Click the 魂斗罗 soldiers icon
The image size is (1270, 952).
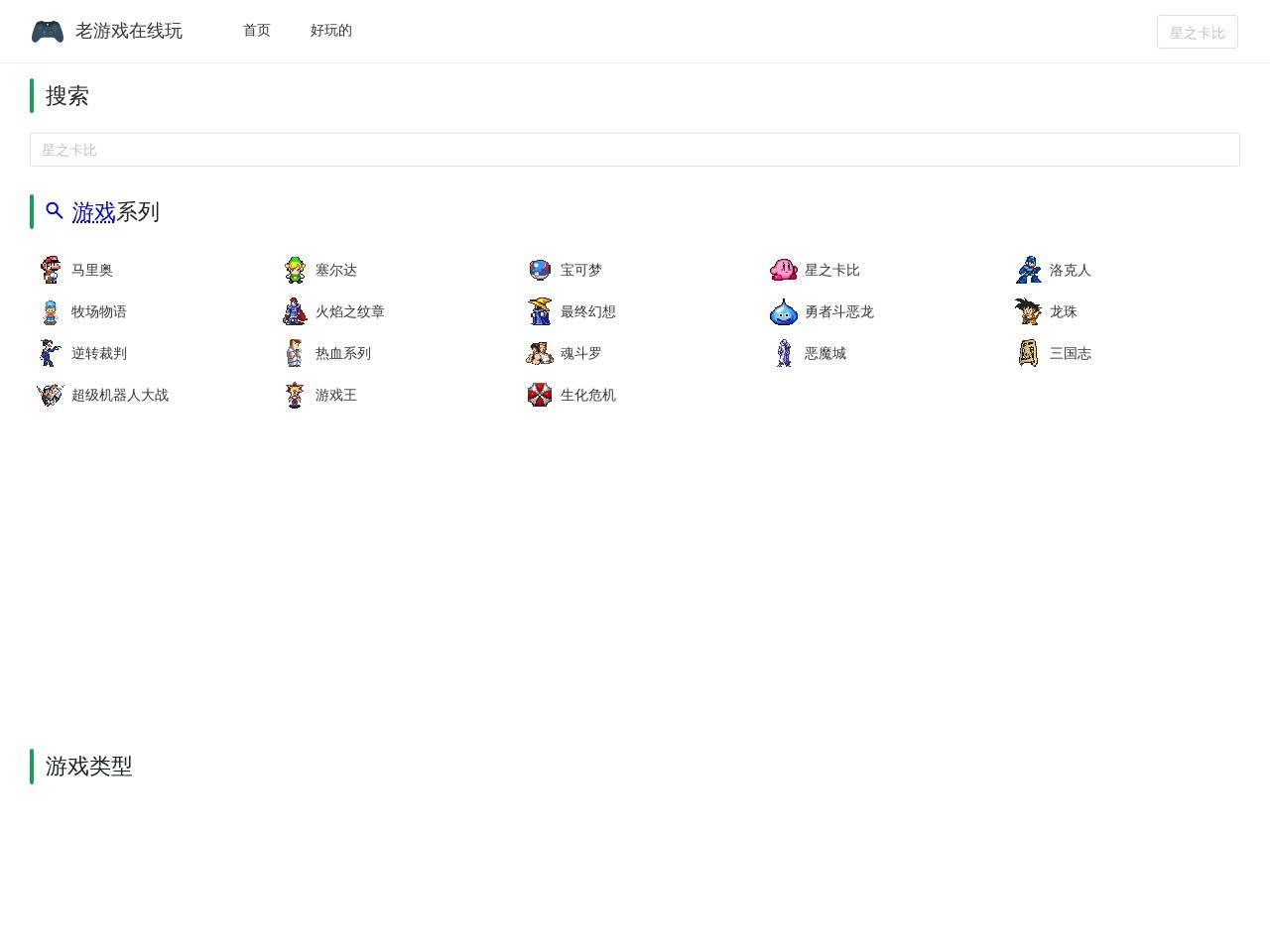540,353
